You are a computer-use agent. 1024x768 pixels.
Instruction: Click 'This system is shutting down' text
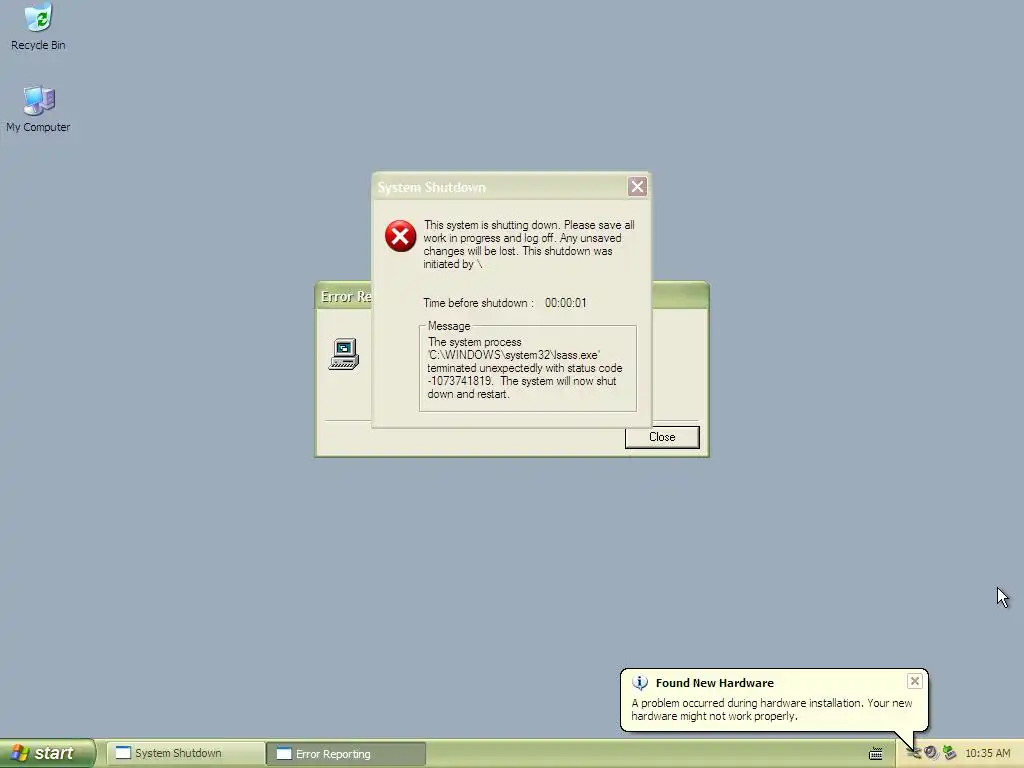coord(529,244)
